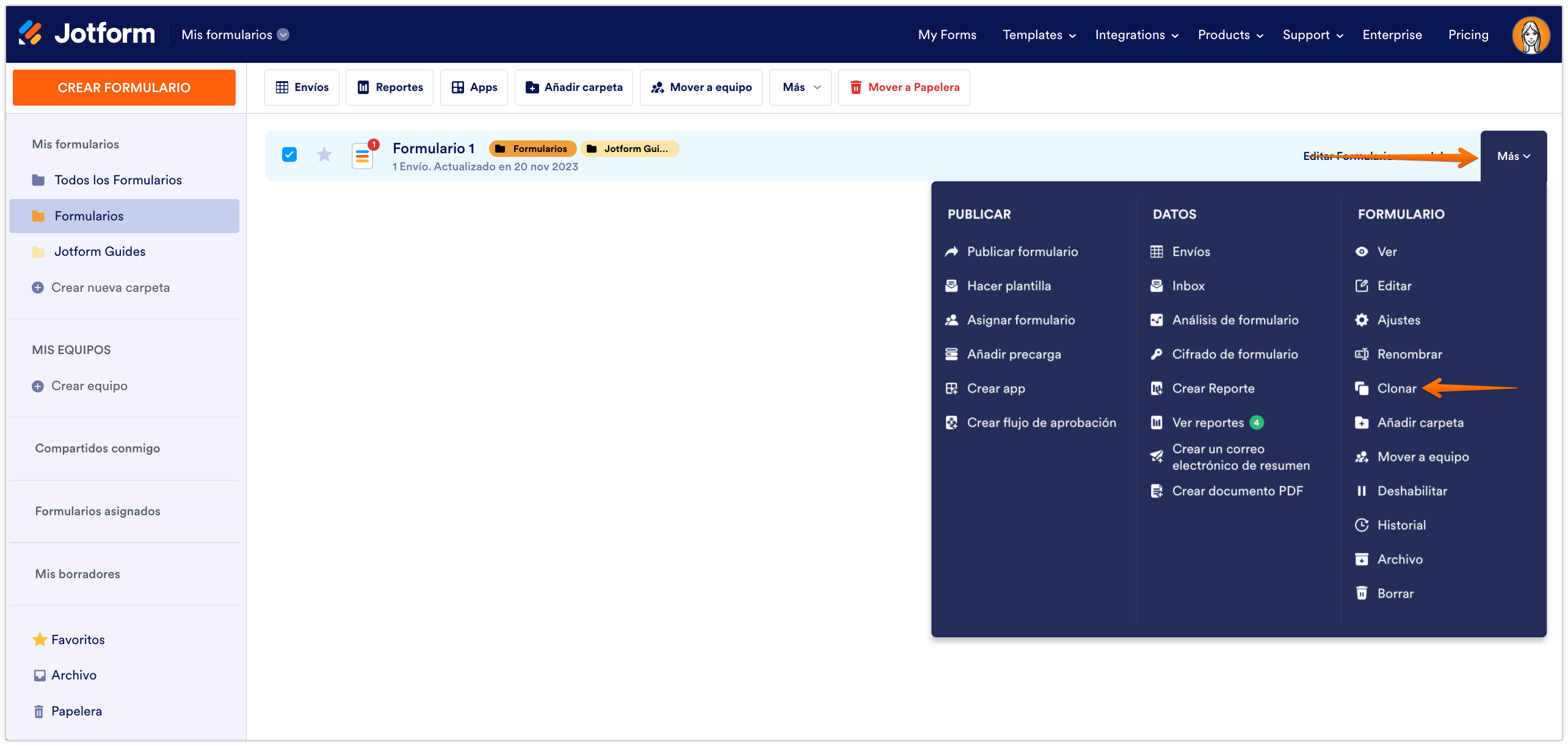Open the Jotform Guides folder in the sidebar
1568x746 pixels.
(x=100, y=252)
